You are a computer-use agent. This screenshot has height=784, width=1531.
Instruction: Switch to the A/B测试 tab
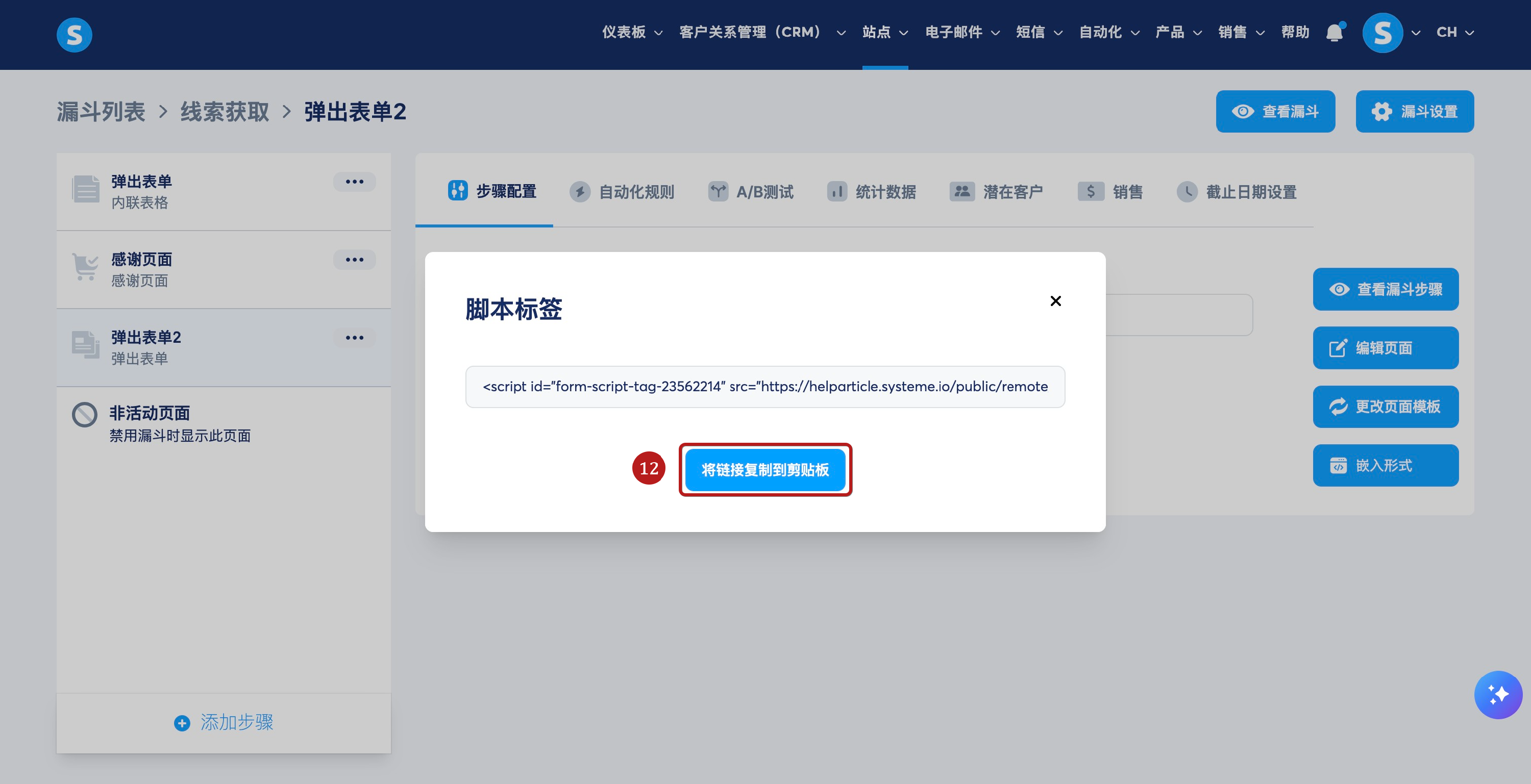(751, 192)
